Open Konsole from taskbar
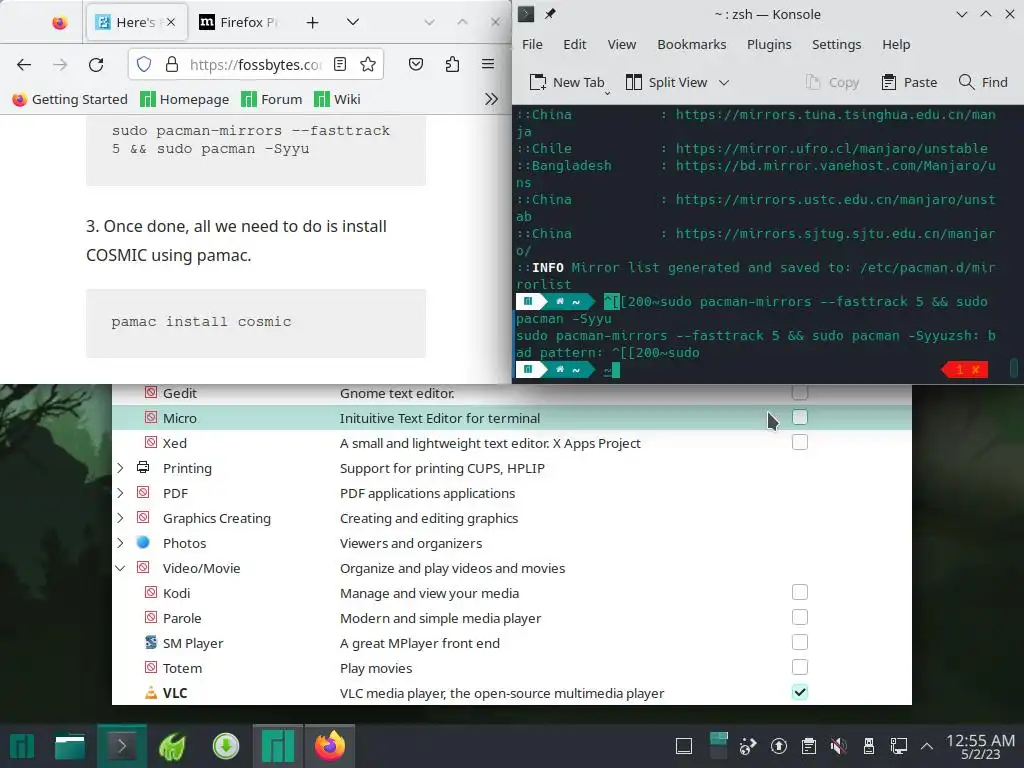Screen dimensions: 1024x768 click(121, 746)
